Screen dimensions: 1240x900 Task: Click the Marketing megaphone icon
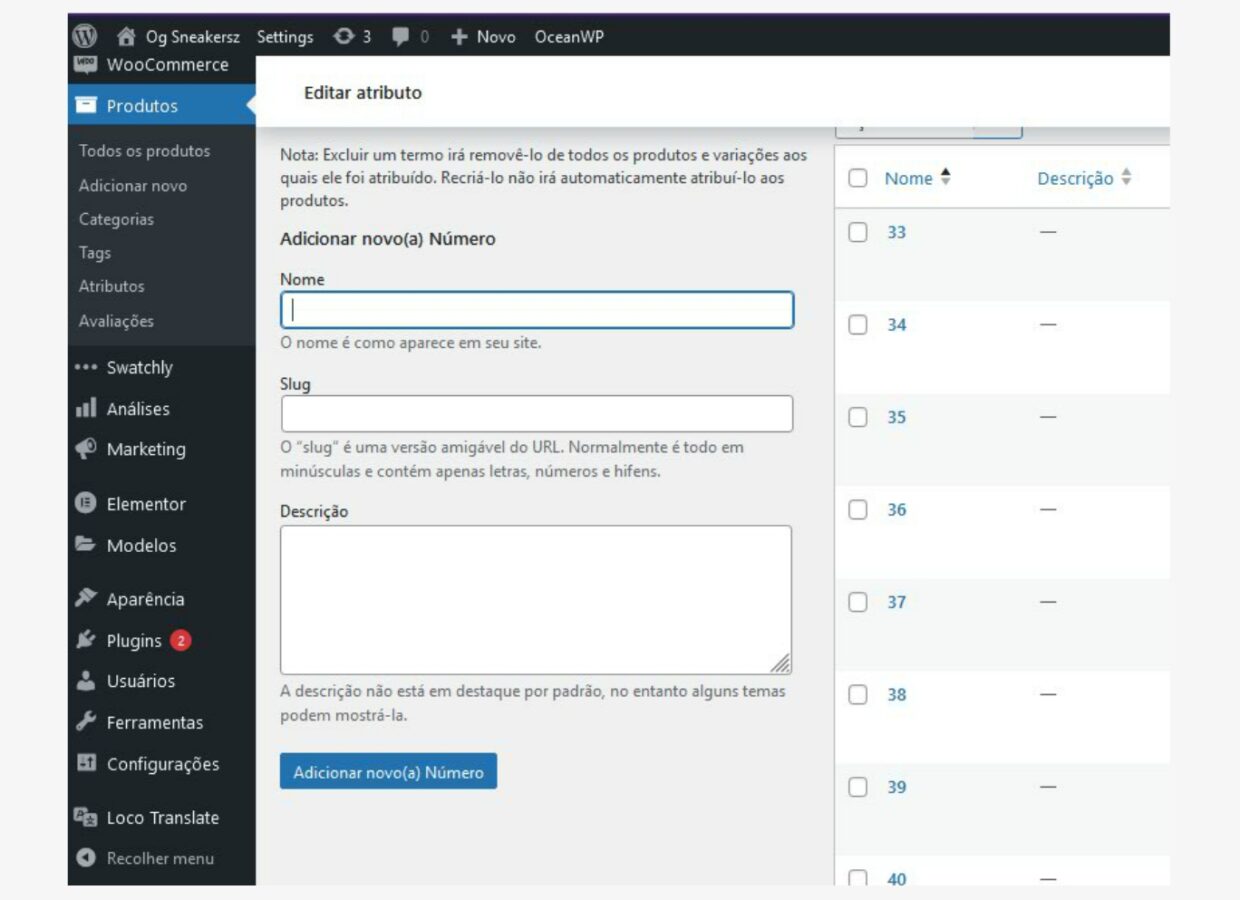click(x=86, y=449)
